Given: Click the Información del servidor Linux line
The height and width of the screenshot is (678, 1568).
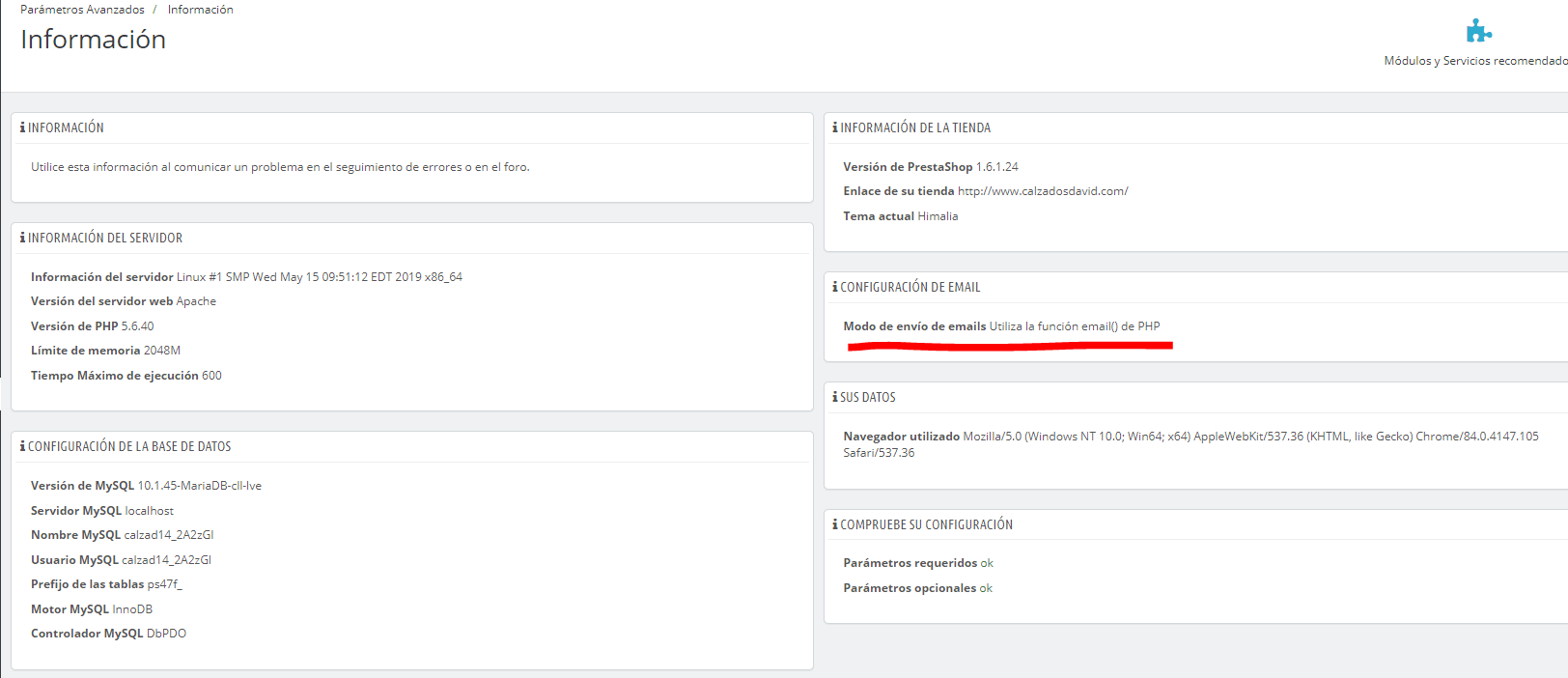Looking at the screenshot, I should point(246,277).
